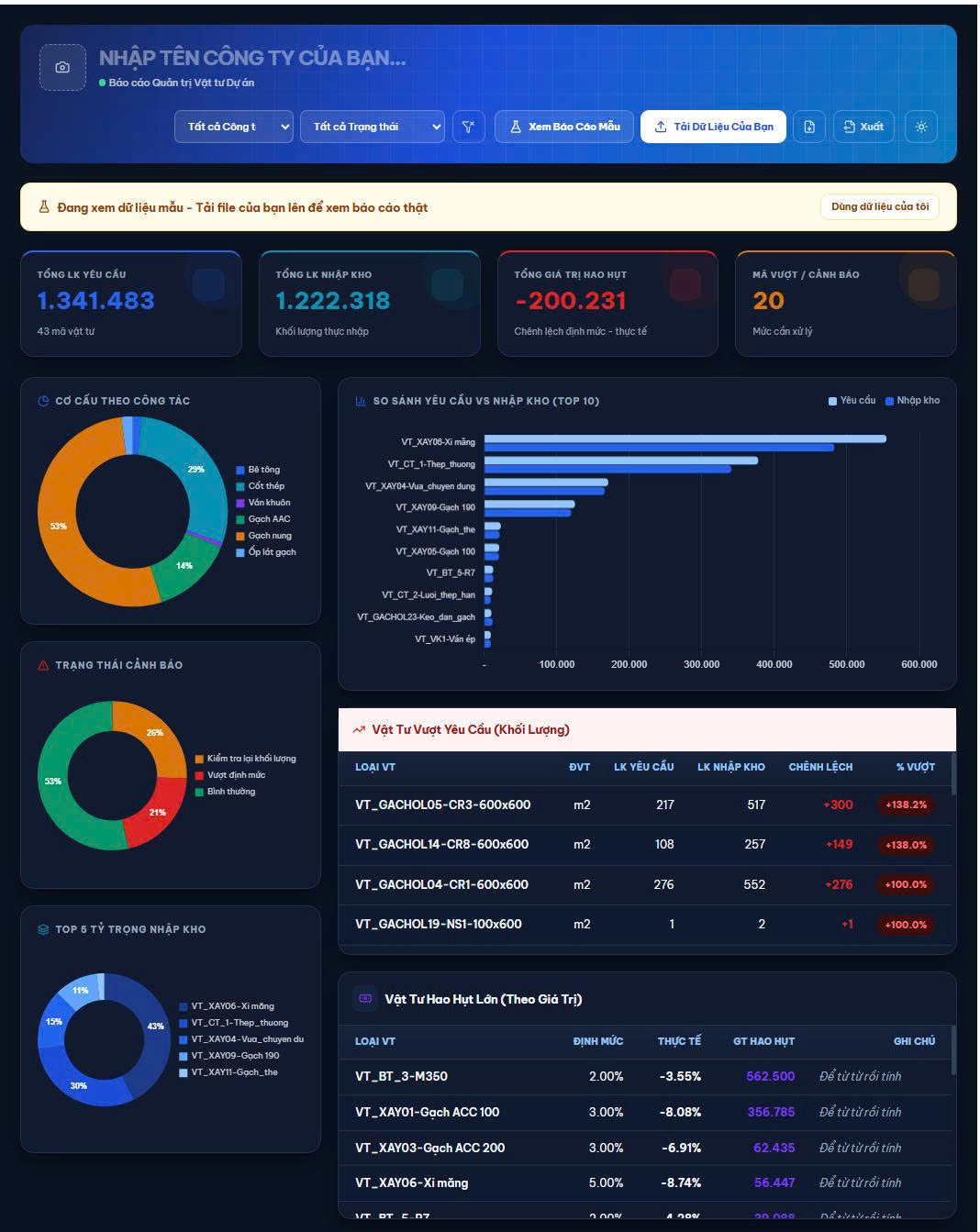The width and height of the screenshot is (980, 1232).
Task: Click the '+138.0%' badge for VT_GACHOL14
Action: pyautogui.click(x=906, y=845)
